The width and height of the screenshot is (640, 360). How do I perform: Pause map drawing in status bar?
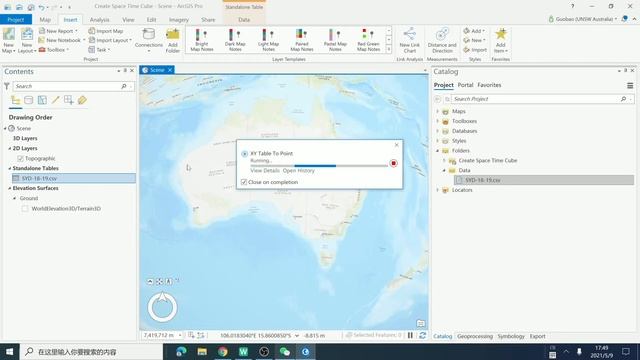(x=410, y=335)
